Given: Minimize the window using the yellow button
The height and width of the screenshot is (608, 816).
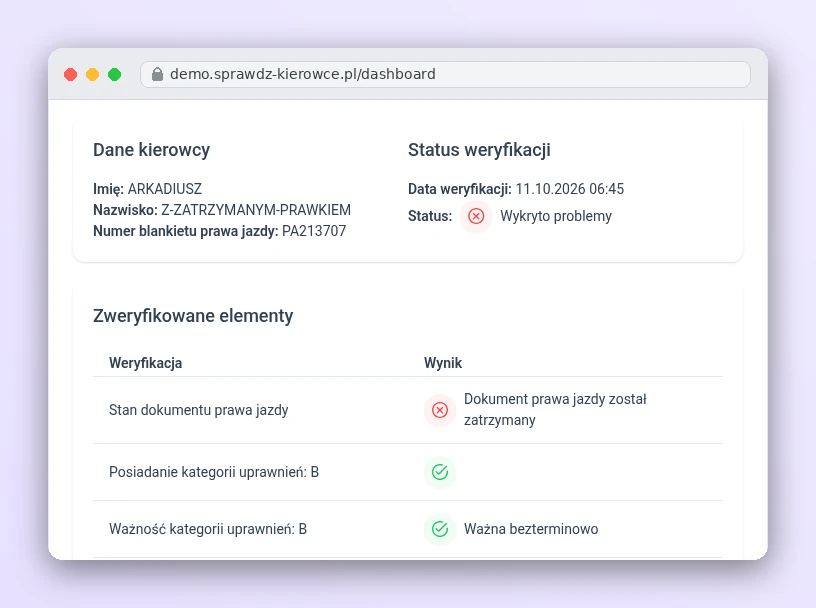Looking at the screenshot, I should 93,74.
